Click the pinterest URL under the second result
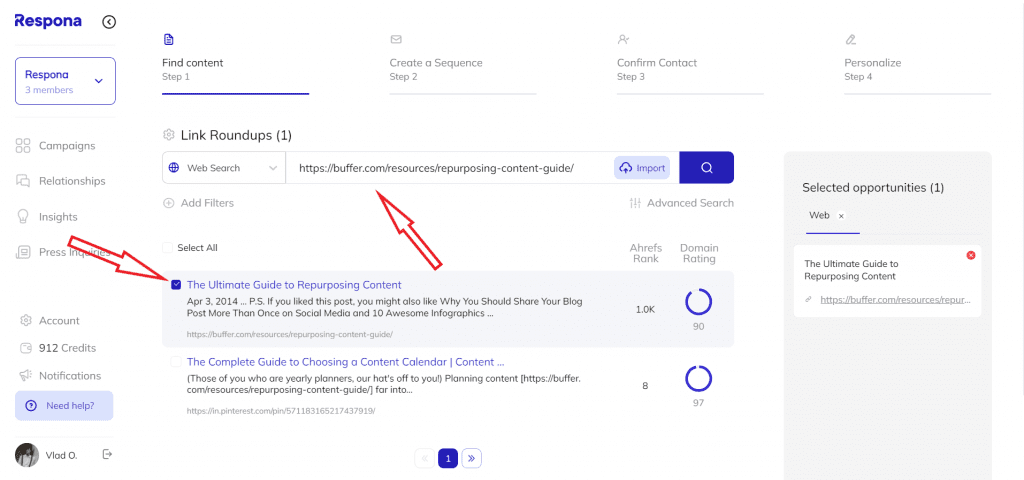The width and height of the screenshot is (1024, 480). point(281,411)
